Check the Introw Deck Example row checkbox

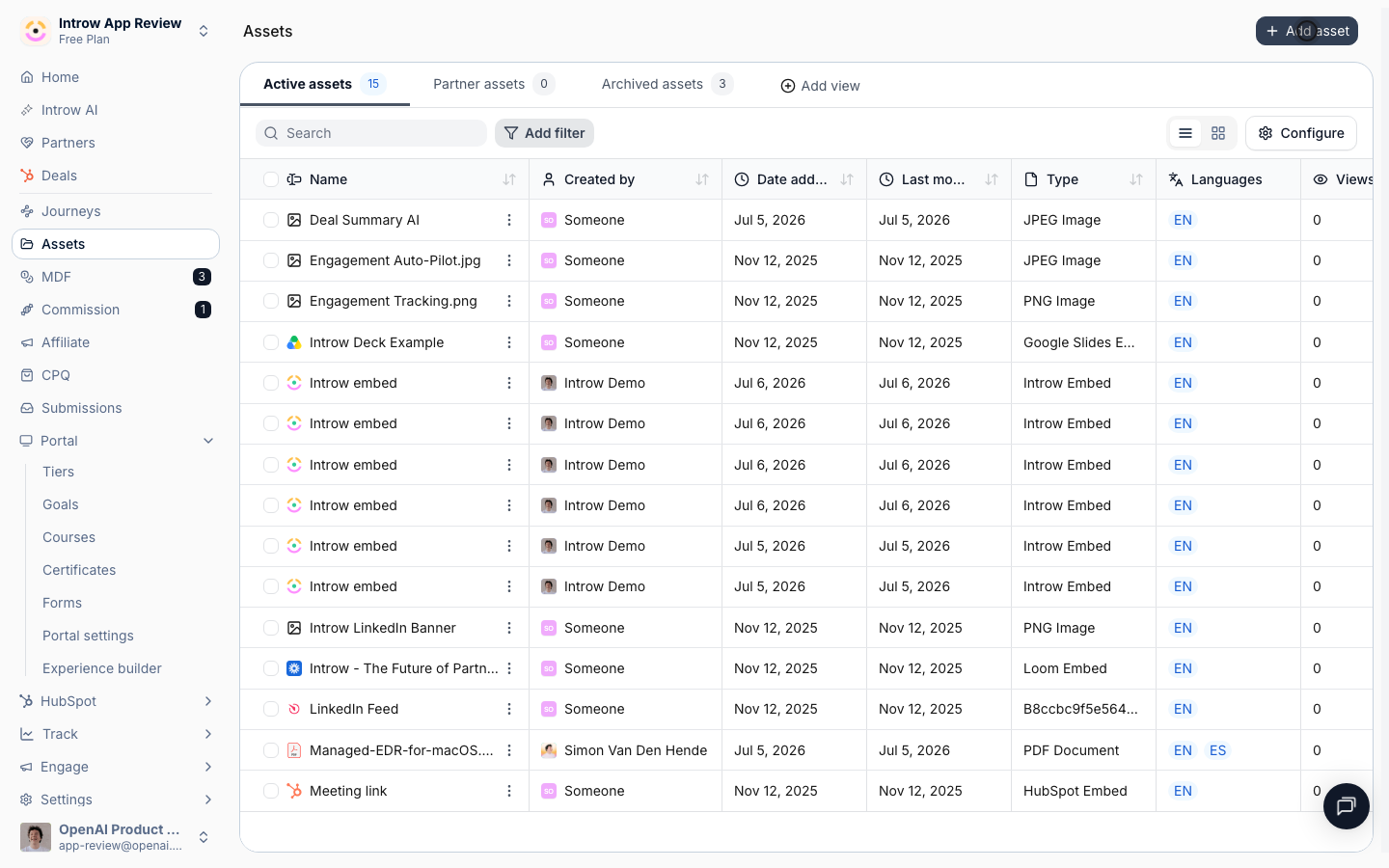point(271,342)
